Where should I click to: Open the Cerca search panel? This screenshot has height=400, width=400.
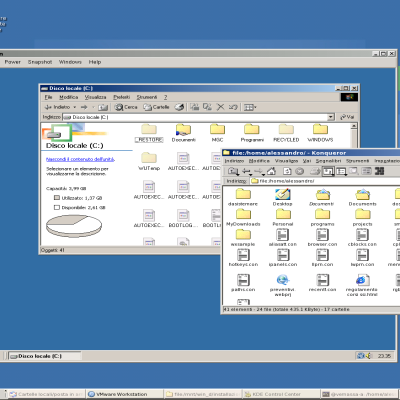(126, 107)
